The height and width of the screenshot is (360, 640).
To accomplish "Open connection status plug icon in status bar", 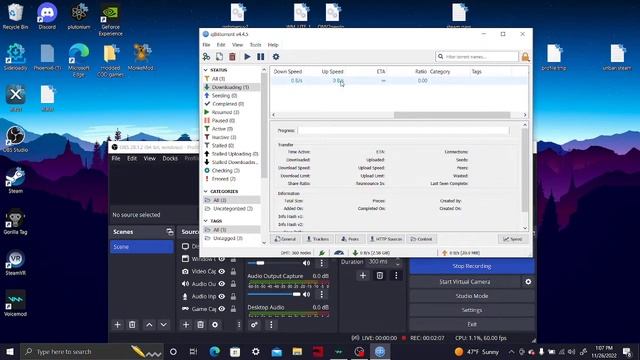I will 322,253.
